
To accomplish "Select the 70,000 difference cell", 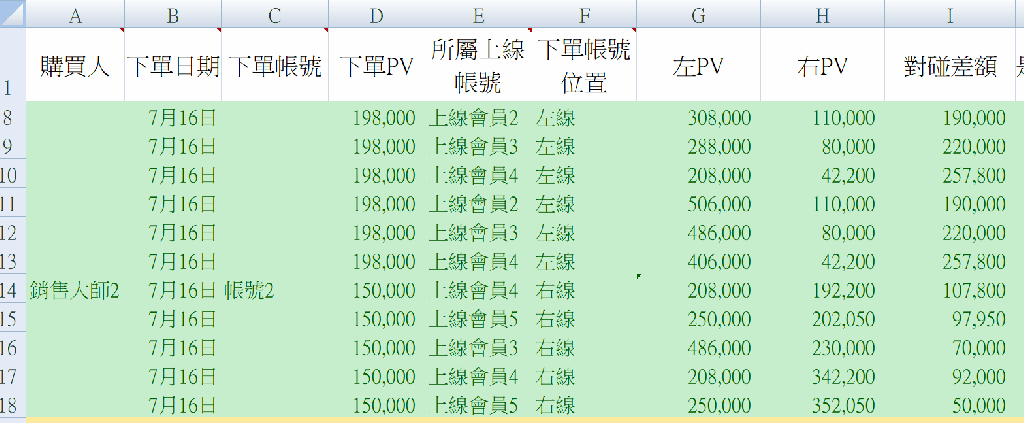I will (x=950, y=347).
